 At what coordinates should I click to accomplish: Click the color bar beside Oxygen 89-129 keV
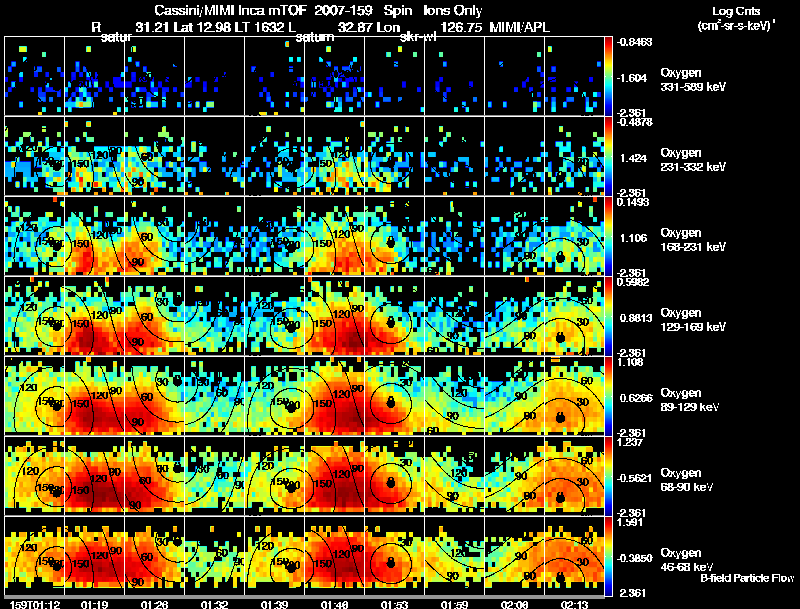pyautogui.click(x=608, y=396)
